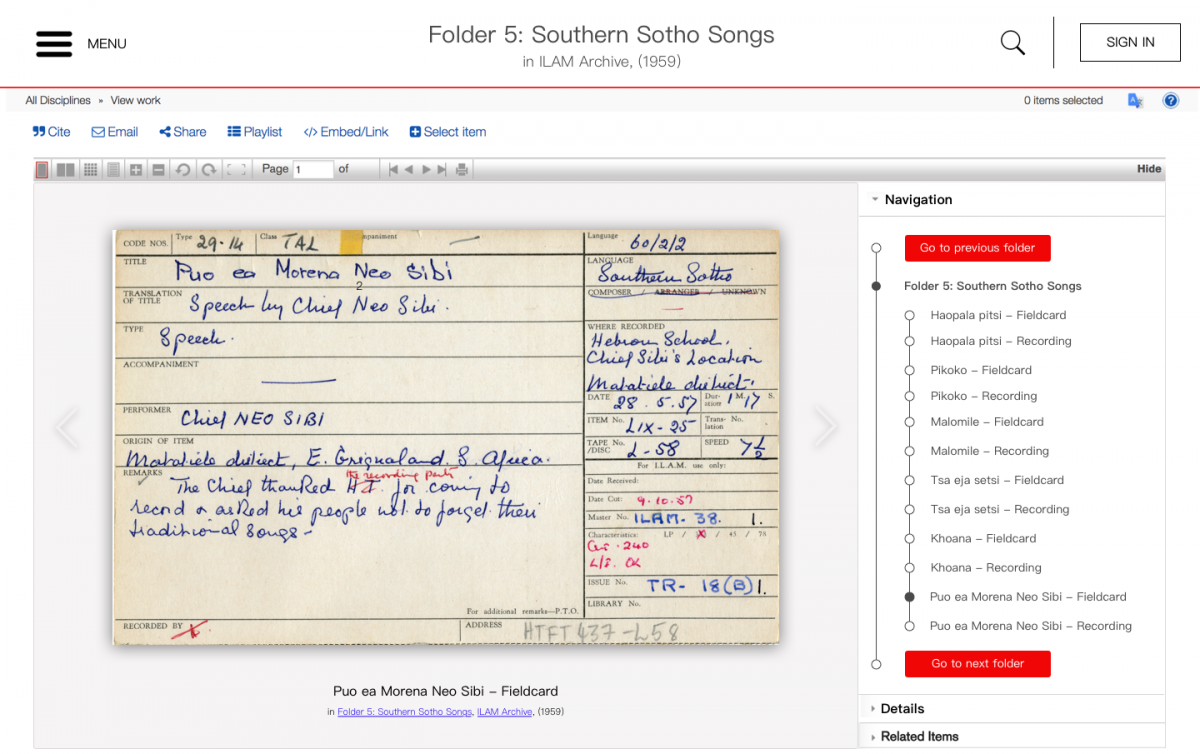Click the Page number input field

(x=312, y=170)
